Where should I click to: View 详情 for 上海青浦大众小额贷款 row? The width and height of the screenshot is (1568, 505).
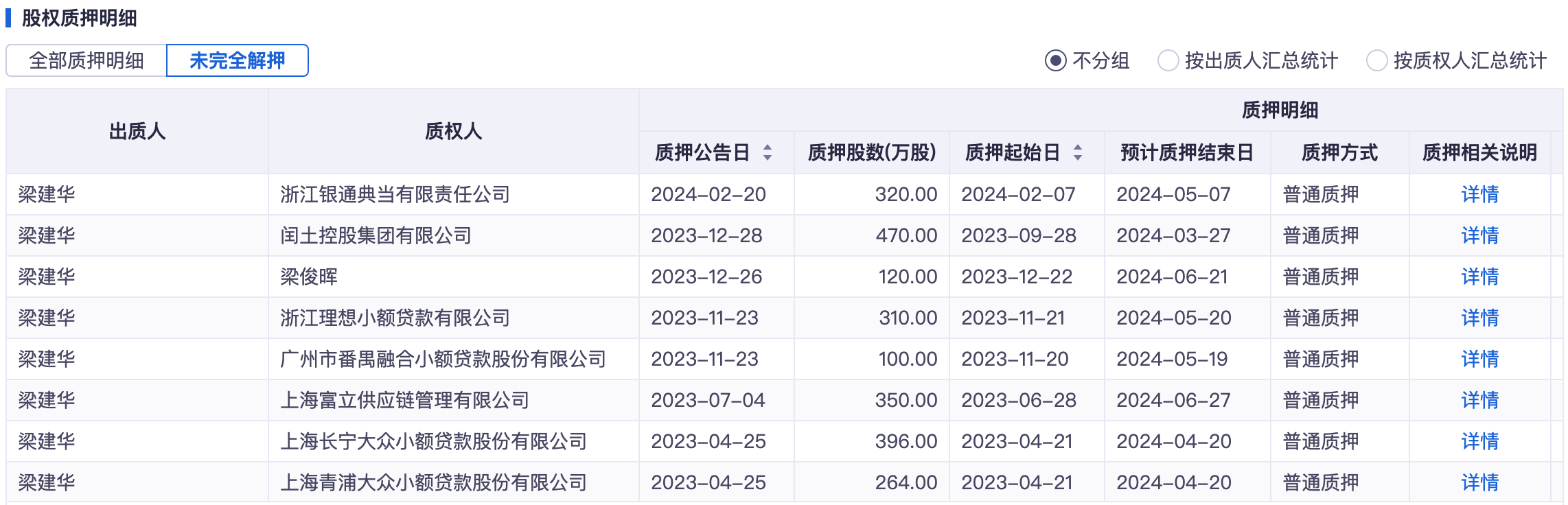1479,482
